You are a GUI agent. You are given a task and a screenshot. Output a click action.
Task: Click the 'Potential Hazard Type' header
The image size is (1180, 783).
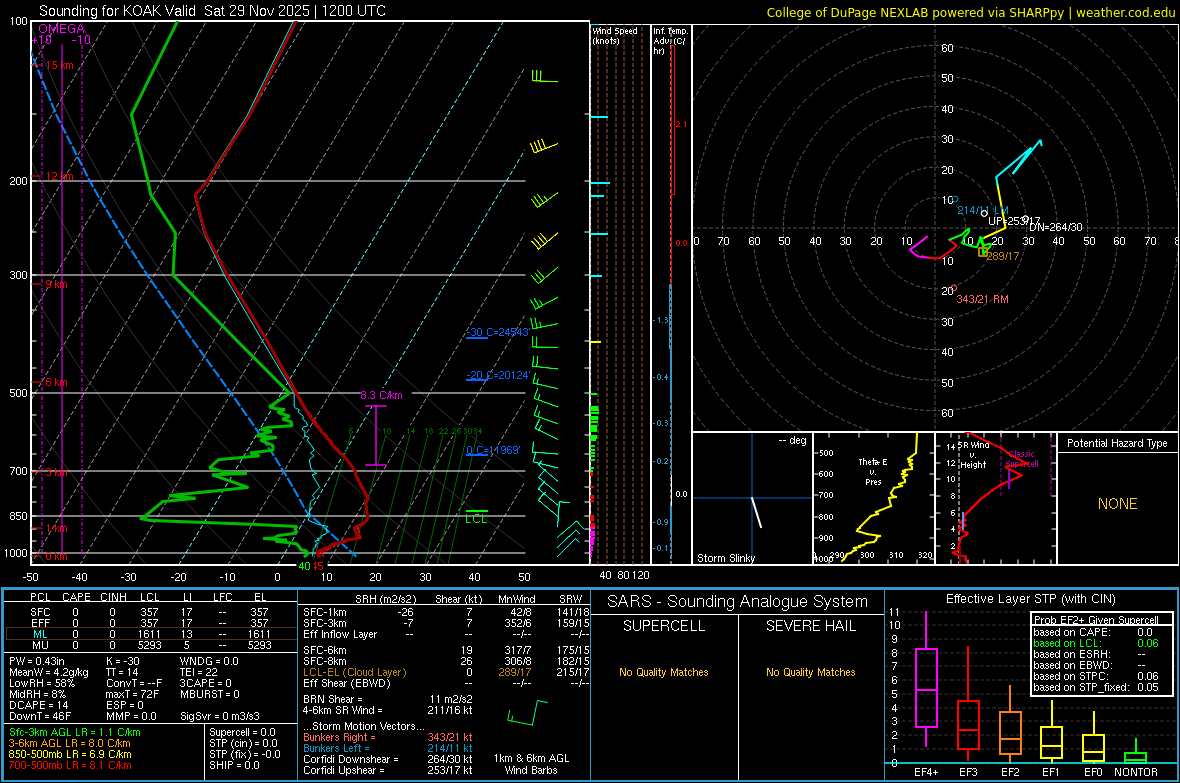click(1117, 443)
